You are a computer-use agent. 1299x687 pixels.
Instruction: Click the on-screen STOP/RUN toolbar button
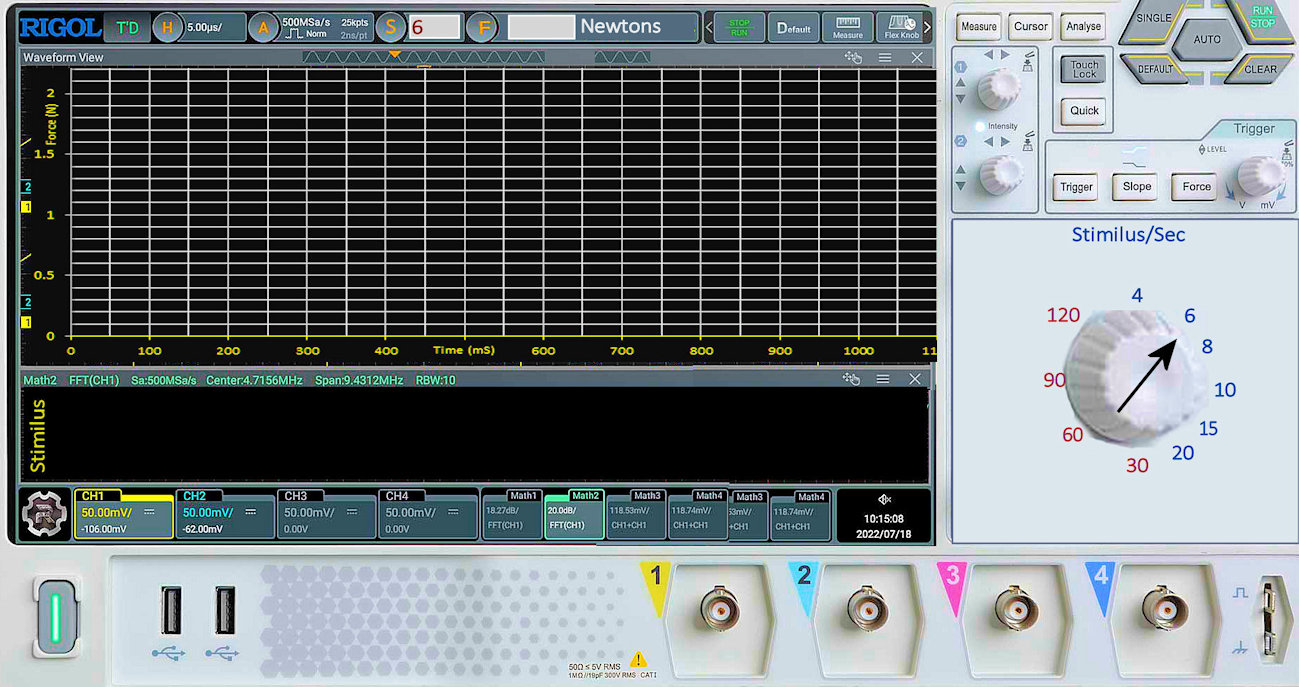point(739,27)
